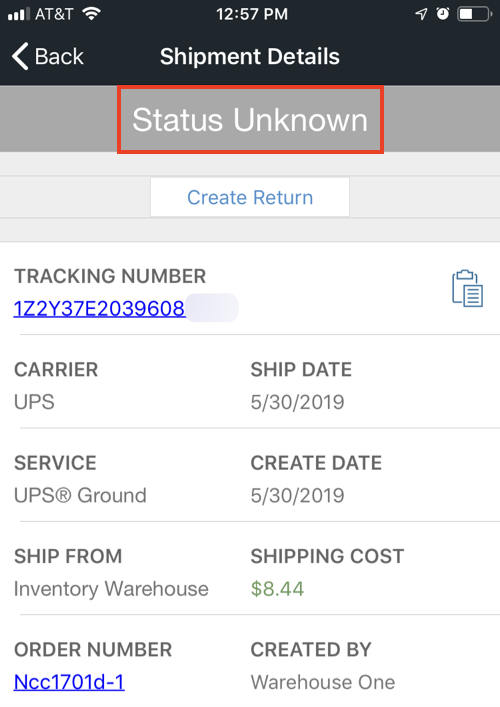Tap the alarm clock status icon
The width and height of the screenshot is (500, 707).
point(443,14)
